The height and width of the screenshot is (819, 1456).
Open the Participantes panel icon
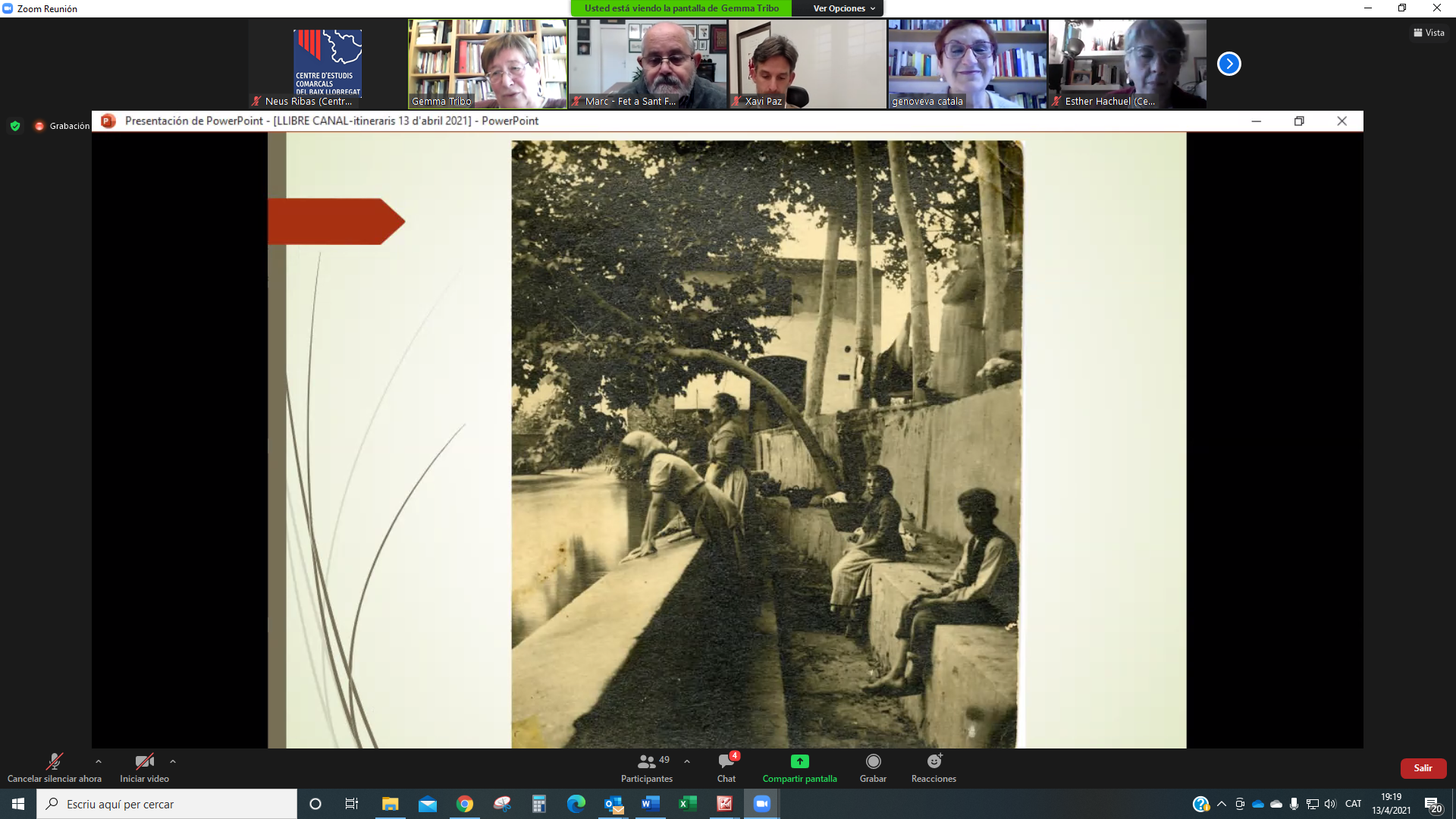coord(646,761)
